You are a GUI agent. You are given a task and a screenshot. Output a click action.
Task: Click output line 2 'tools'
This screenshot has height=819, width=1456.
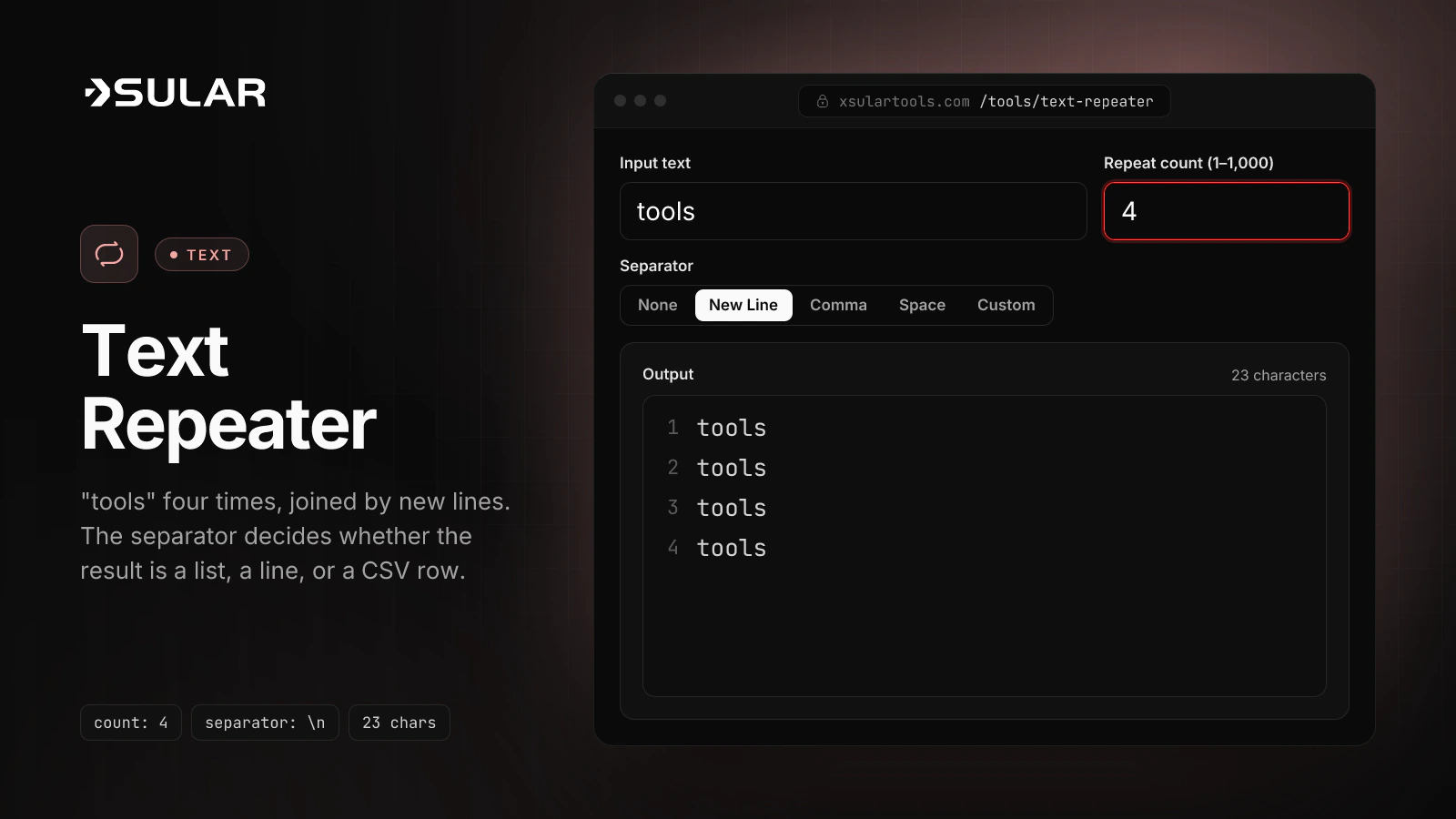732,468
